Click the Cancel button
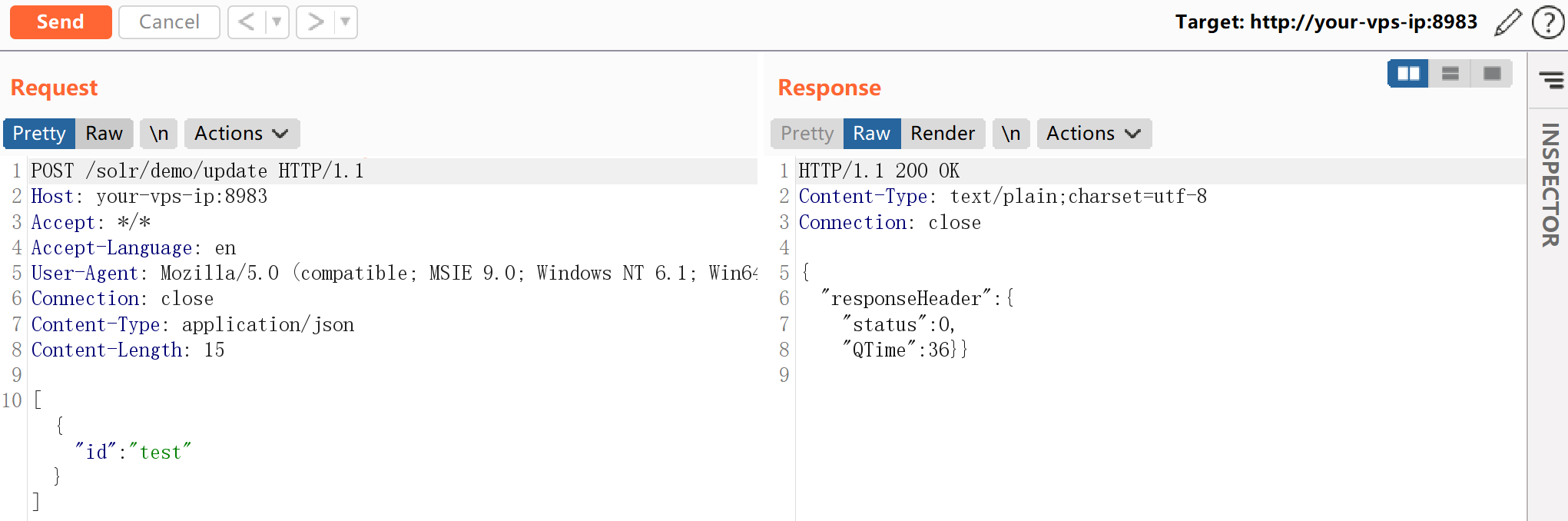Screen dimensions: 1568x521 tap(169, 22)
